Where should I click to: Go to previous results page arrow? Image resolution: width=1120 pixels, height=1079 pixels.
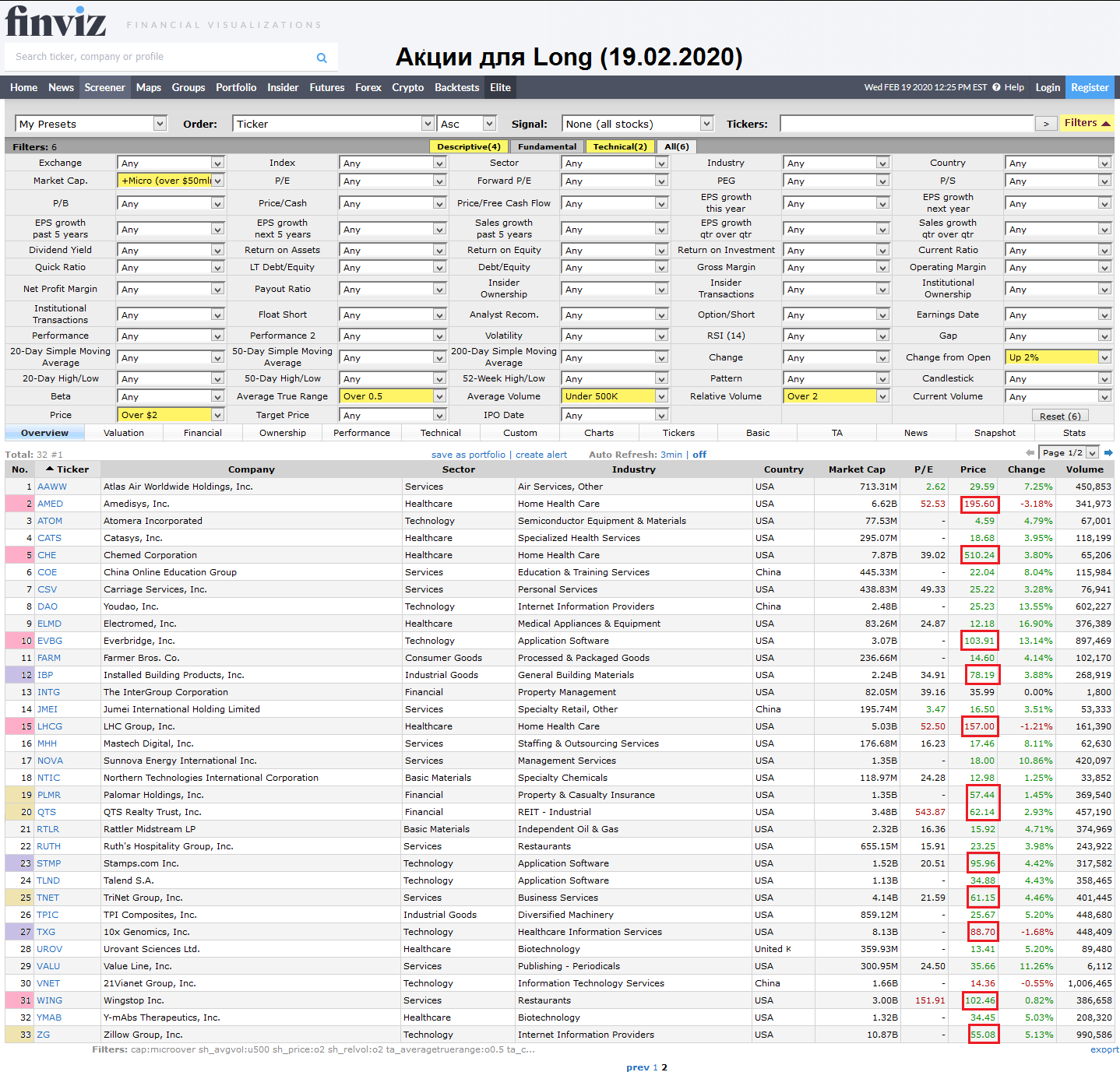[1030, 452]
